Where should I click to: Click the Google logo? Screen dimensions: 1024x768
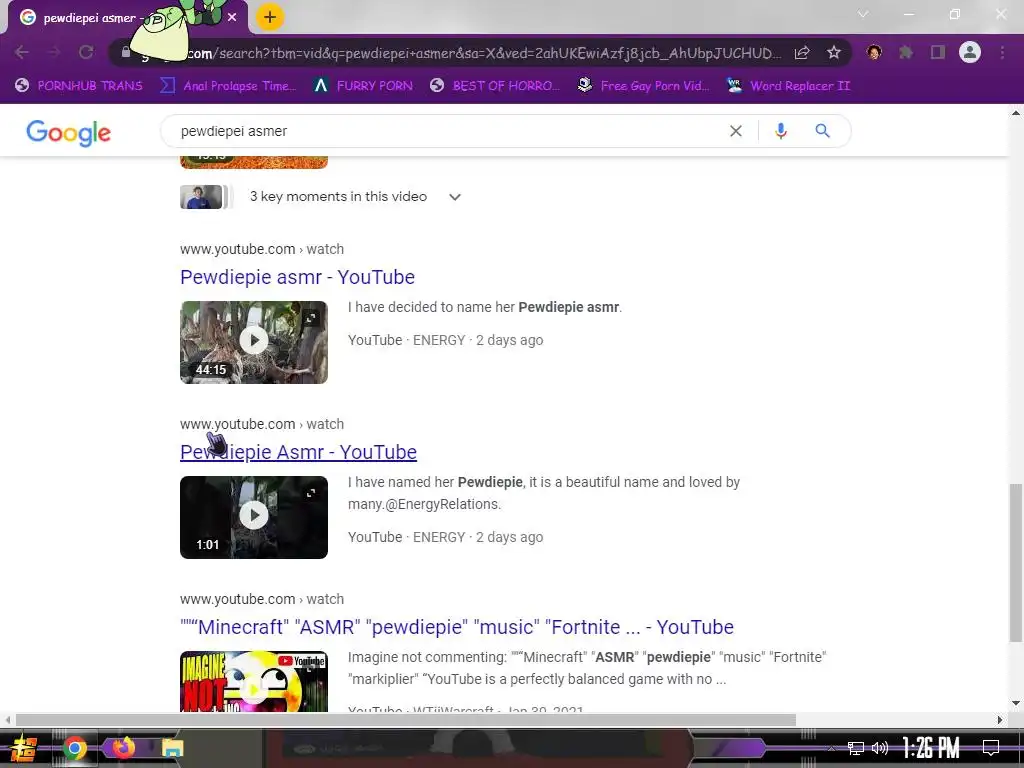pyautogui.click(x=69, y=133)
